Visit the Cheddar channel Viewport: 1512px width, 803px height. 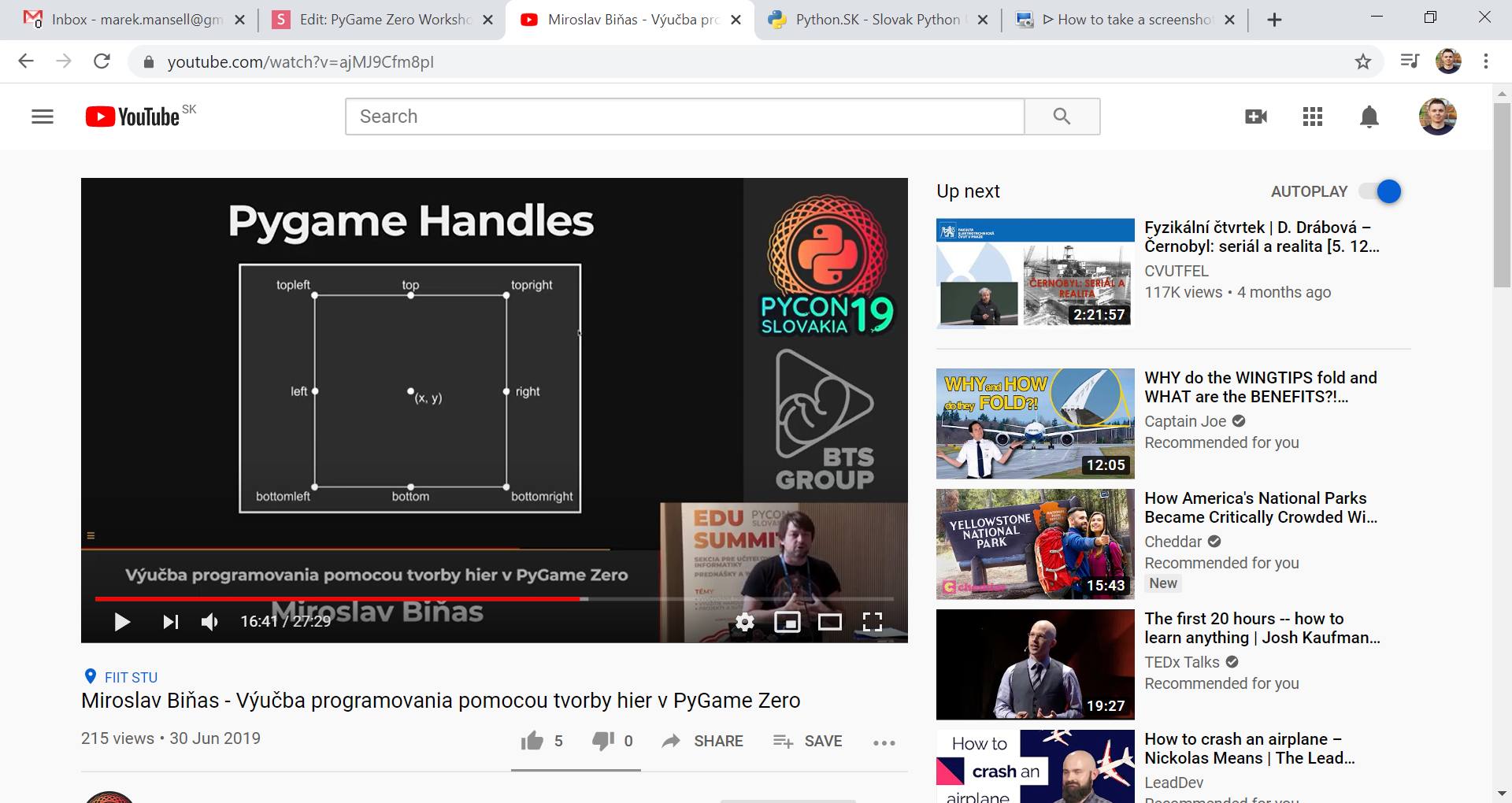point(1173,542)
